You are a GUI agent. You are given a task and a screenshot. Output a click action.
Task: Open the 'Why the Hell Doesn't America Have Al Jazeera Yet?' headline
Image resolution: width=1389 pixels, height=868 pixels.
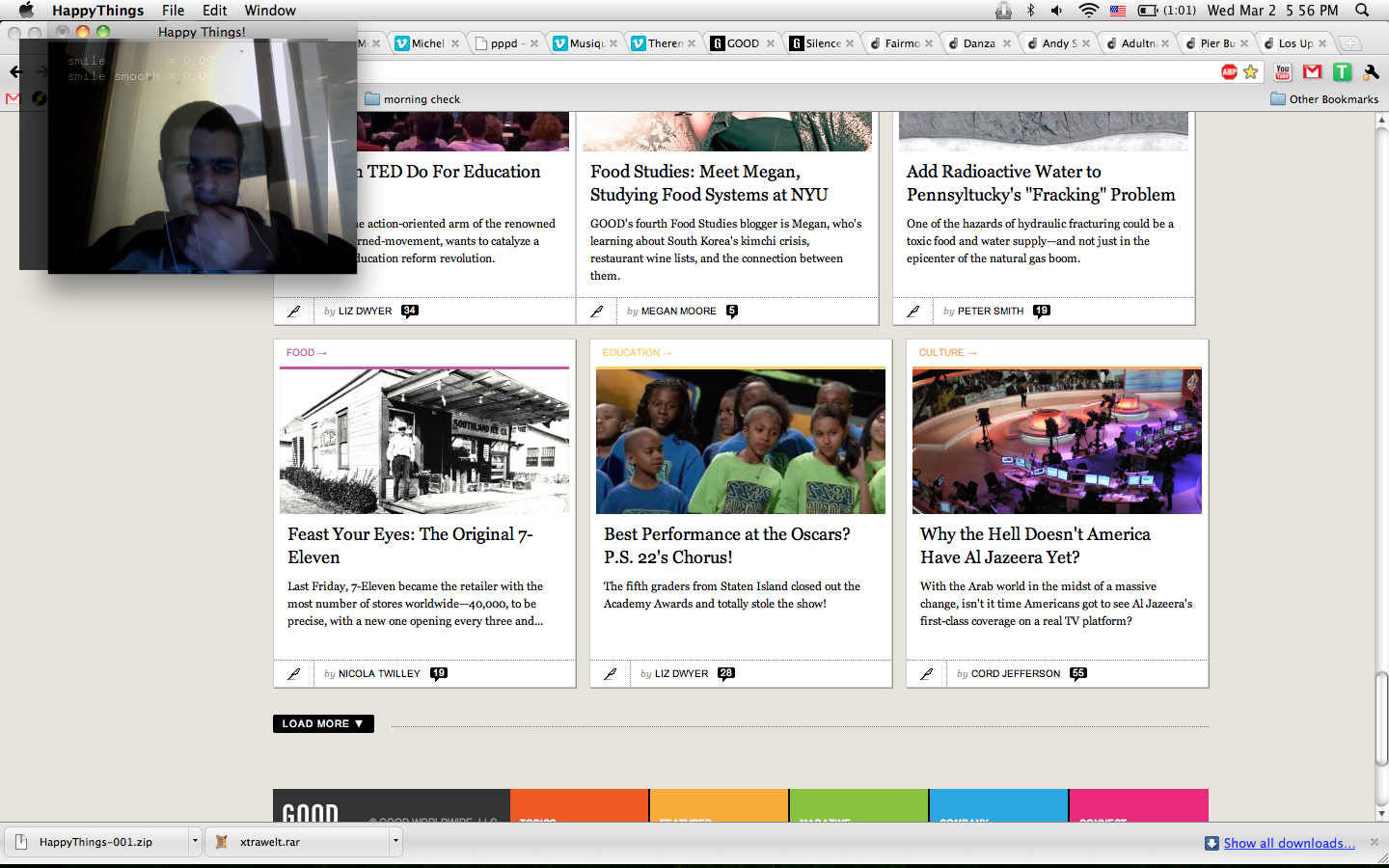click(1035, 545)
